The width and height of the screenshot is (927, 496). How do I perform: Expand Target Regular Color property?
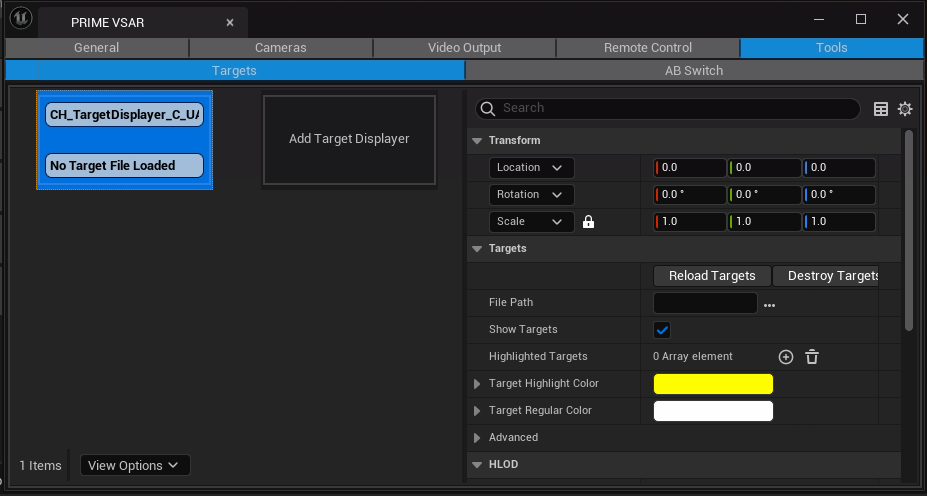477,411
